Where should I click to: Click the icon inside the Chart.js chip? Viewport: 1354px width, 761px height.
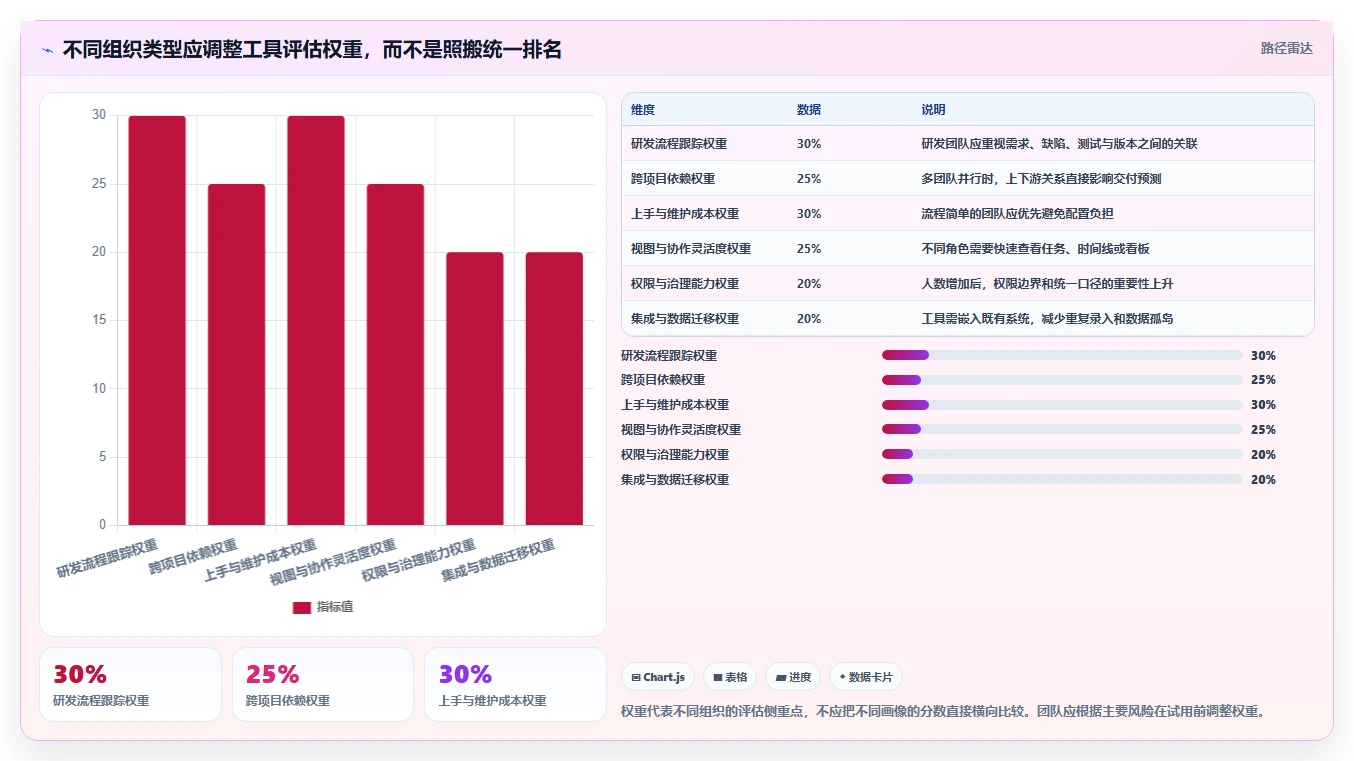click(x=636, y=677)
